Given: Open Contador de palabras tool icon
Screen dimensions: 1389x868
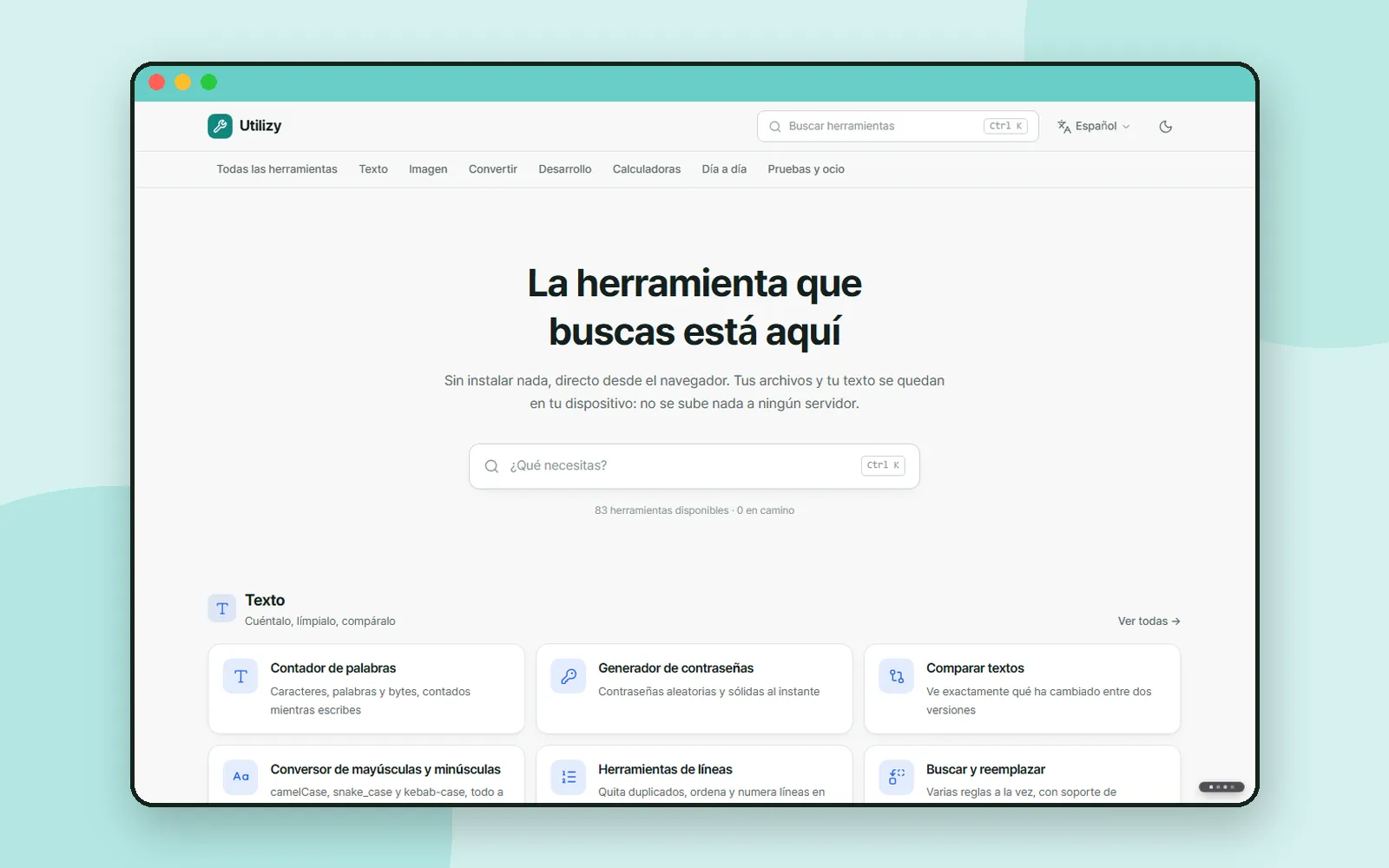Looking at the screenshot, I should (240, 676).
